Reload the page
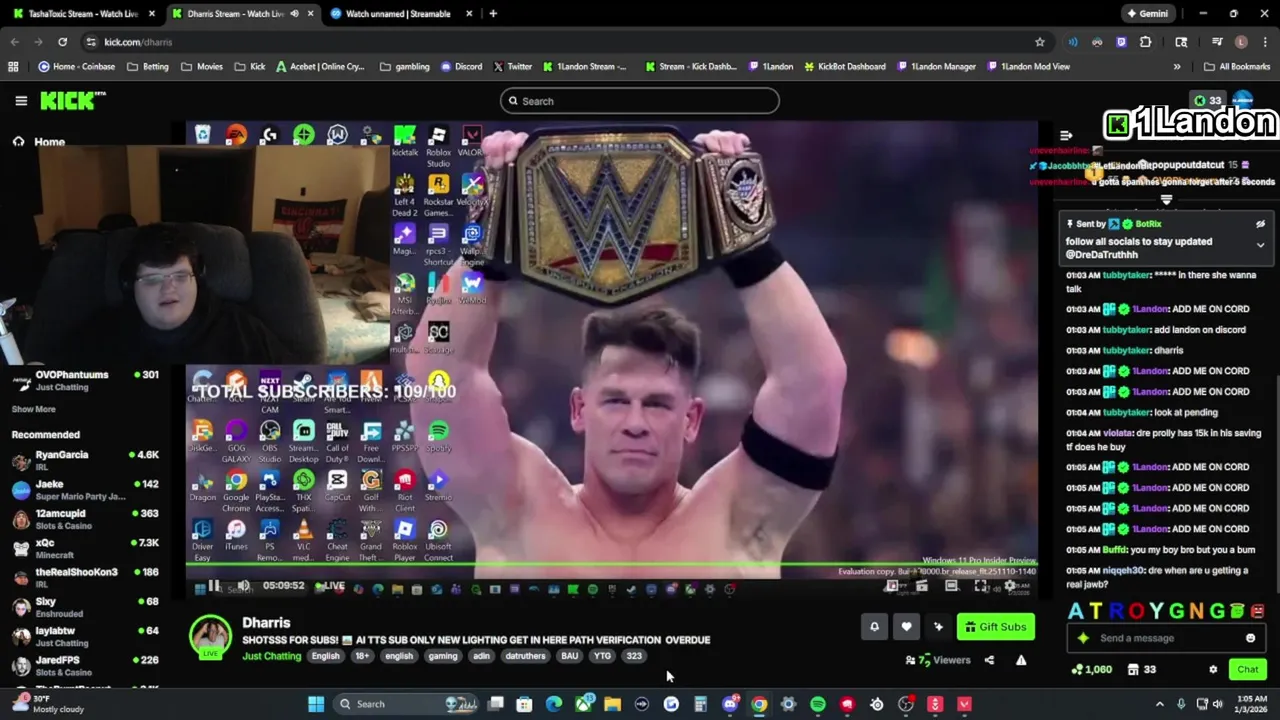This screenshot has height=720, width=1280. point(63,42)
